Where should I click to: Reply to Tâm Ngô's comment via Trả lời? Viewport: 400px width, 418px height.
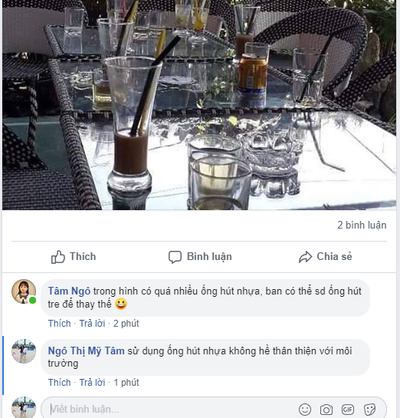tap(92, 323)
